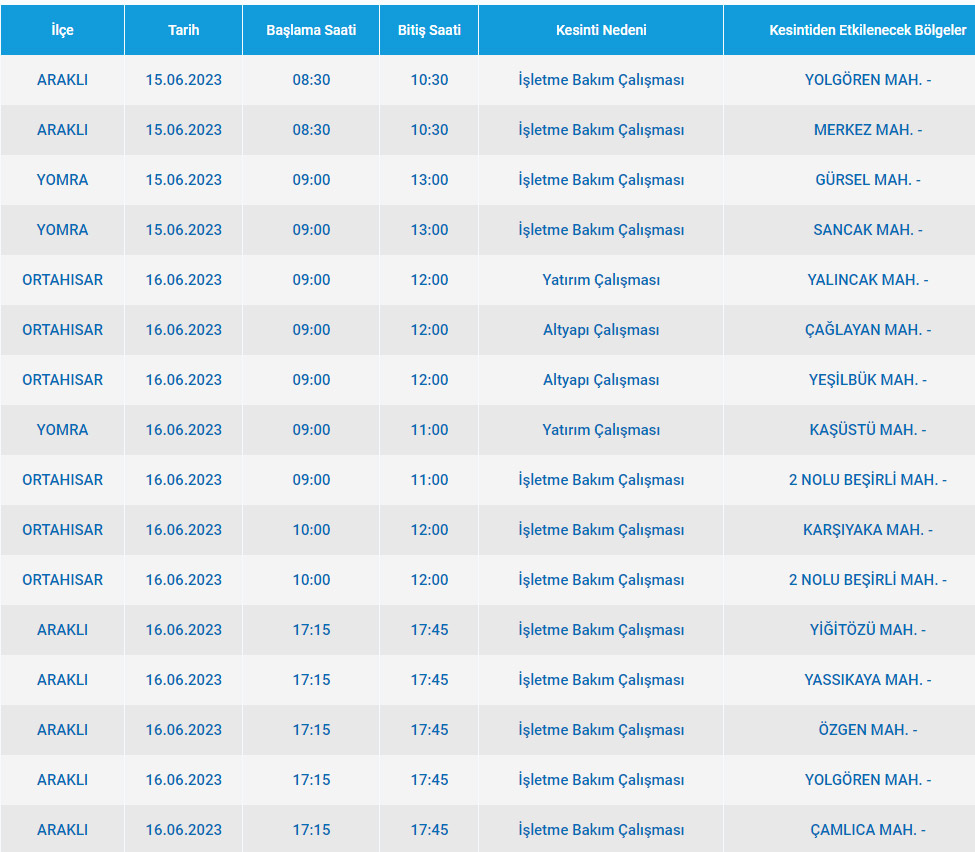Click the İlçe column header

(x=62, y=30)
